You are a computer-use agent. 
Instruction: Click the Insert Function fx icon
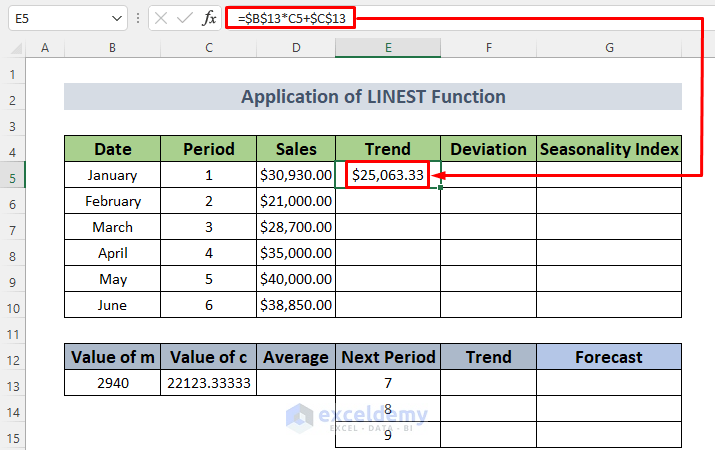coord(209,18)
